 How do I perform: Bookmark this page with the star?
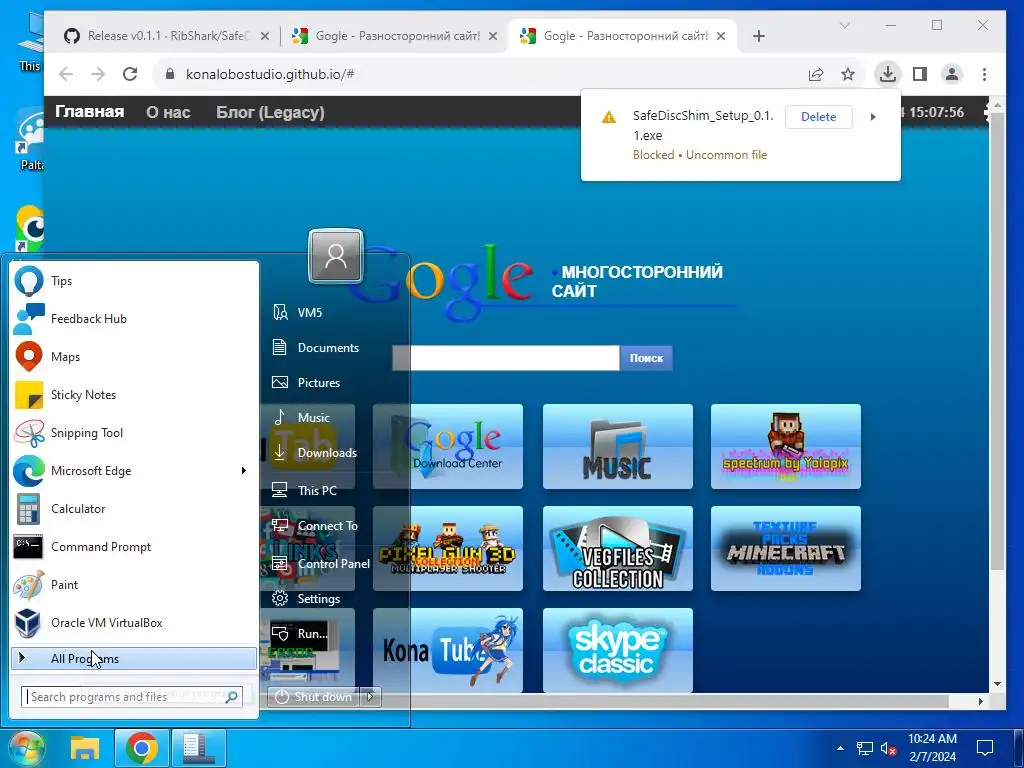click(848, 74)
